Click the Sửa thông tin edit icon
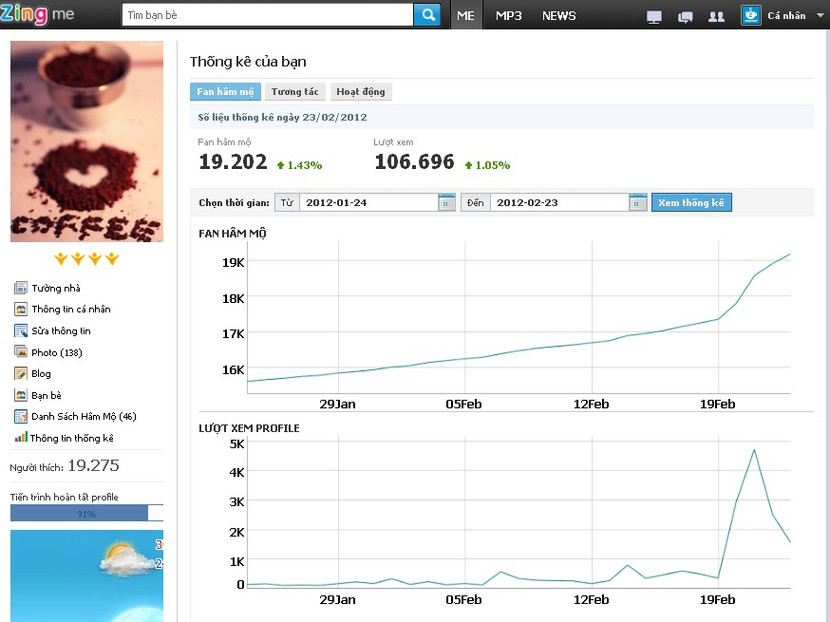 (21, 331)
